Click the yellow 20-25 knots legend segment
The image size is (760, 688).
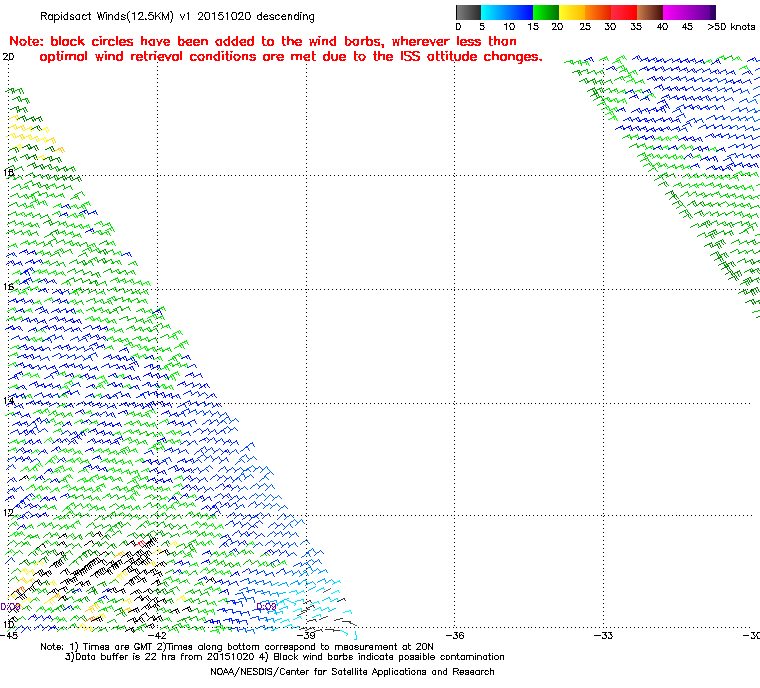572,12
